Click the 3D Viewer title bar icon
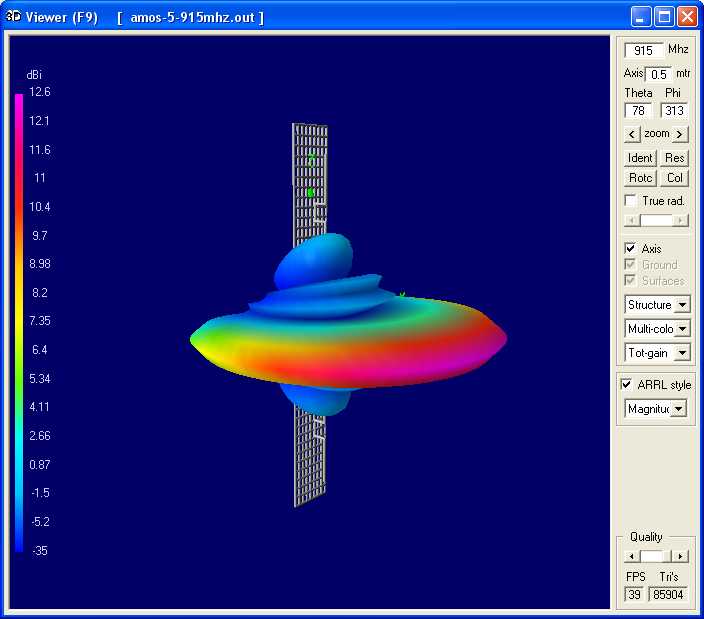704x619 pixels. tap(14, 17)
